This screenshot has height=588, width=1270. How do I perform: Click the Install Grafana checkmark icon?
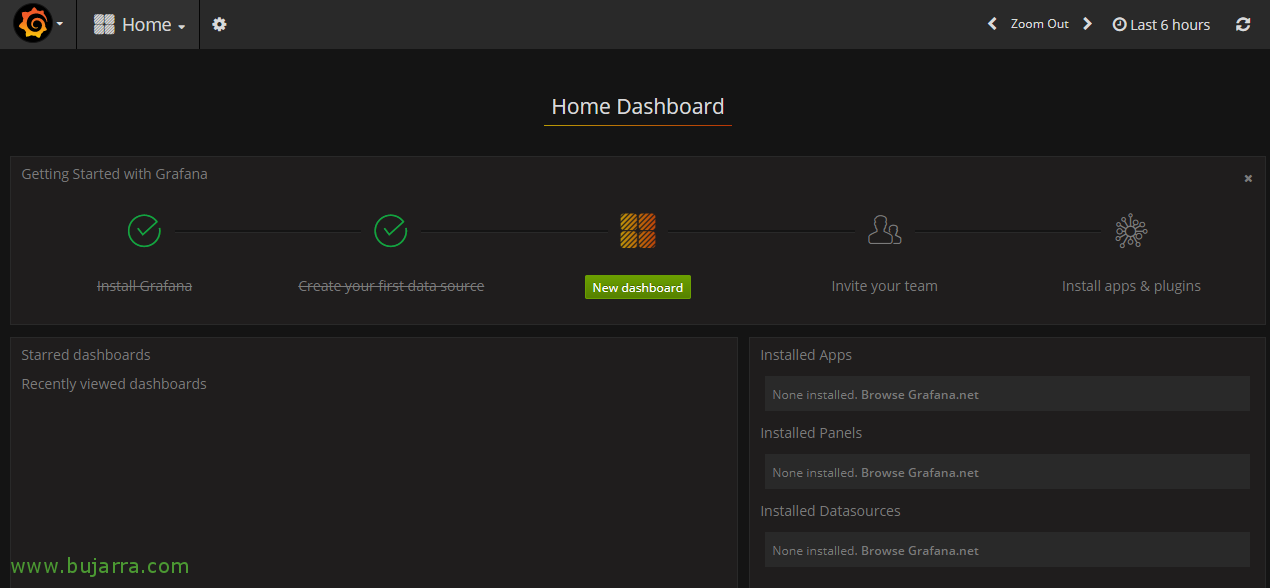(x=144, y=230)
